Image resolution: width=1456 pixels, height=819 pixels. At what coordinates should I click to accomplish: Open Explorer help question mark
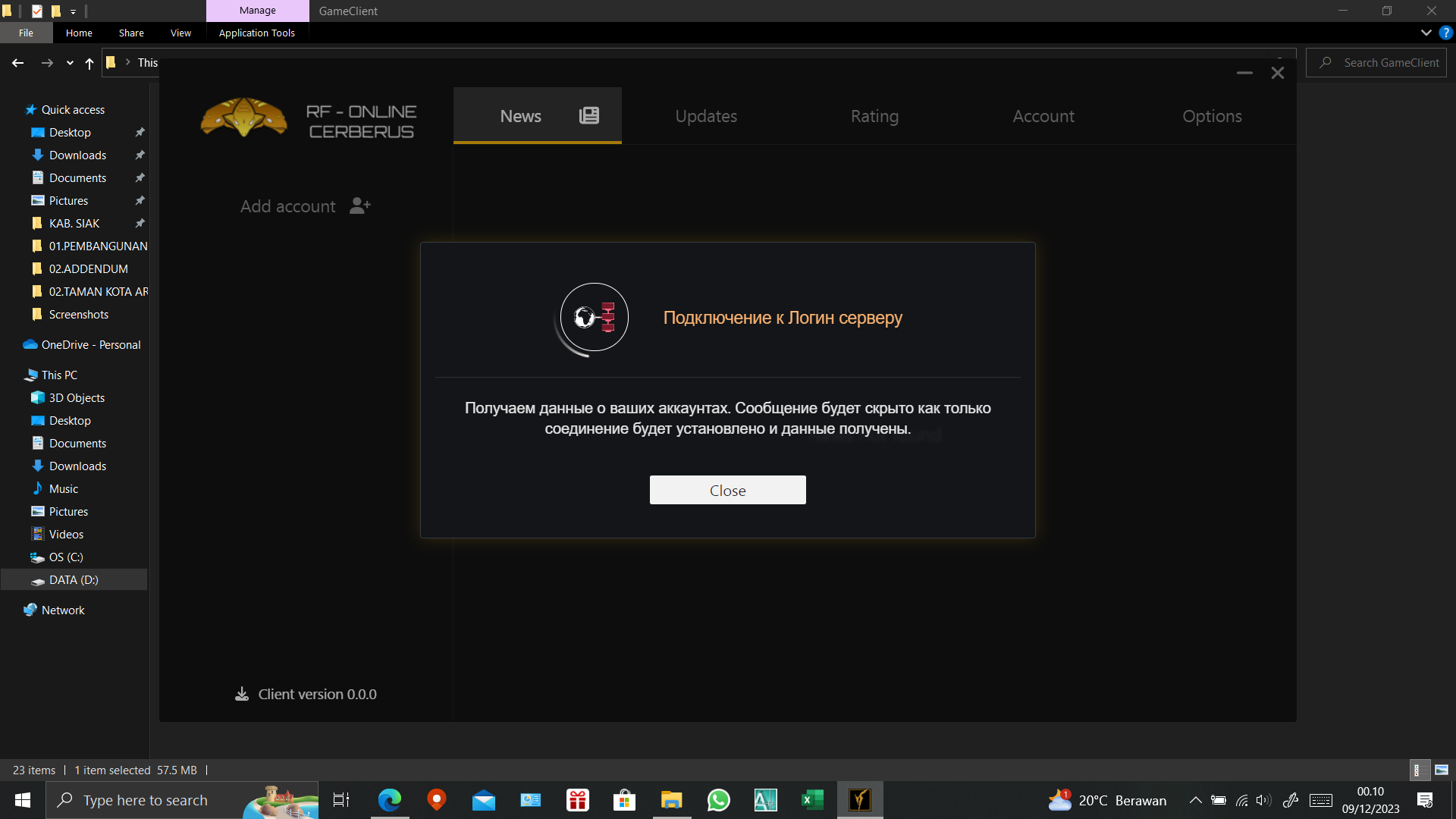1445,33
